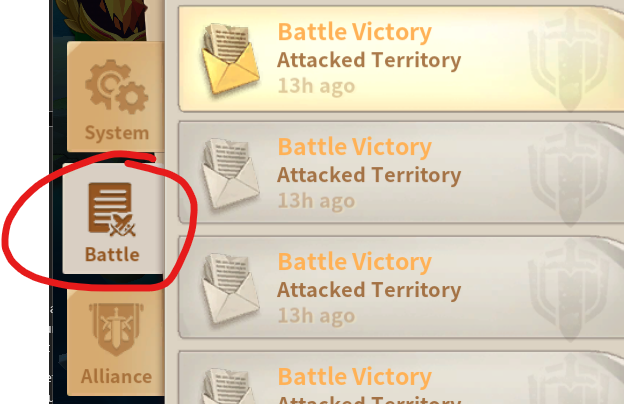624x404 pixels.
Task: Open the highlighted Battle Victory title
Action: [x=354, y=32]
